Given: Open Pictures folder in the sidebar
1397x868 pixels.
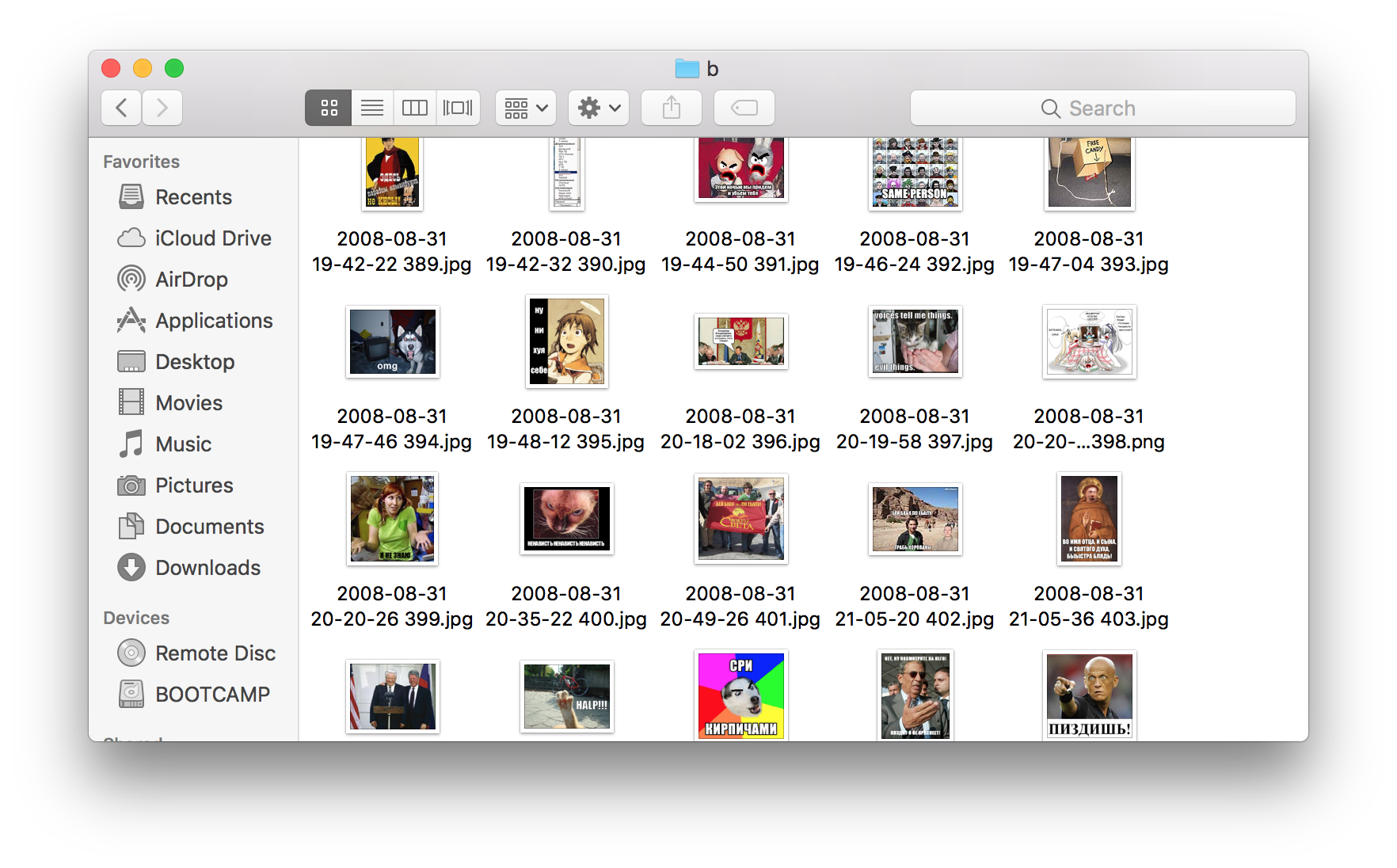Looking at the screenshot, I should [x=194, y=485].
